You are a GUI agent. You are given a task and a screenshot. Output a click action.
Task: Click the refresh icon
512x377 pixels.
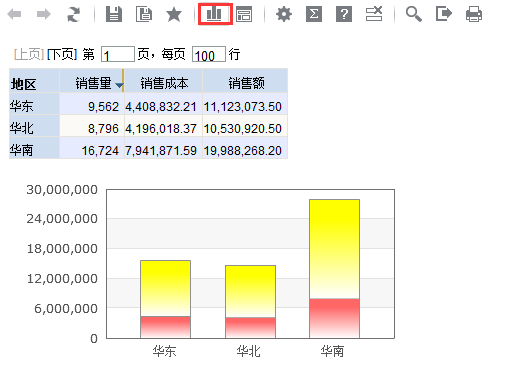click(73, 14)
